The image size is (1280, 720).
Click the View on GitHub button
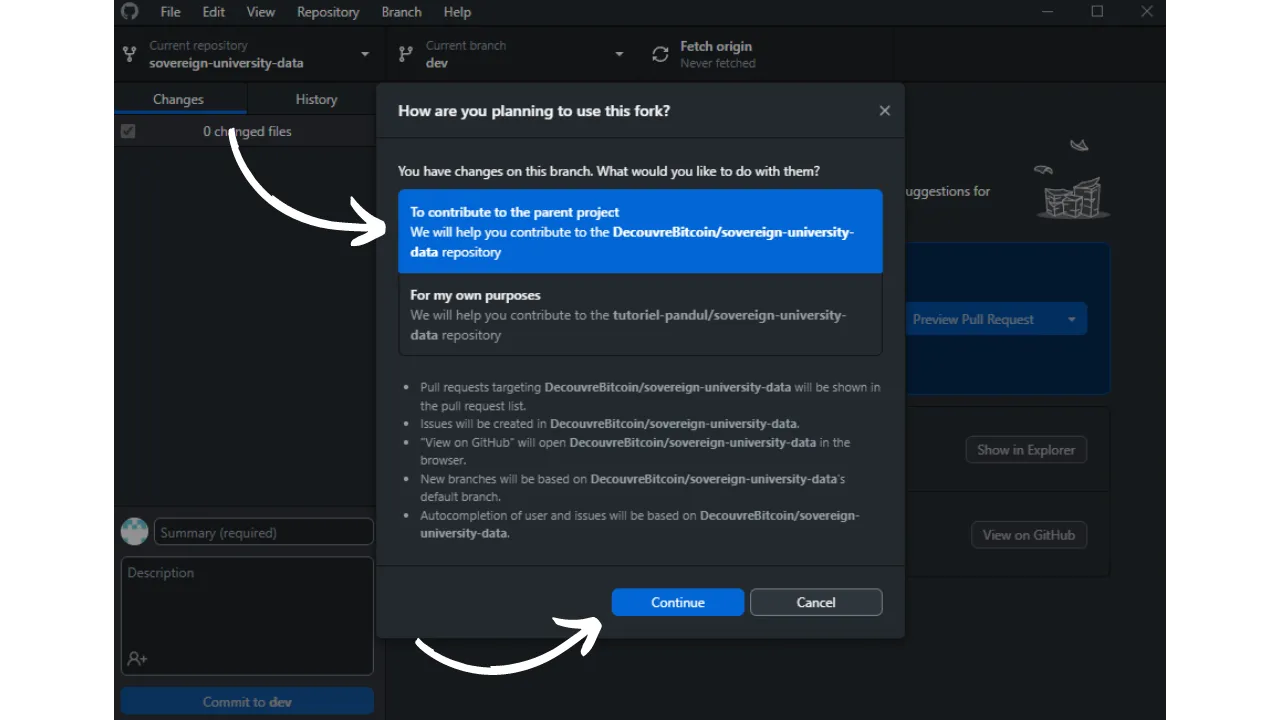point(1028,535)
